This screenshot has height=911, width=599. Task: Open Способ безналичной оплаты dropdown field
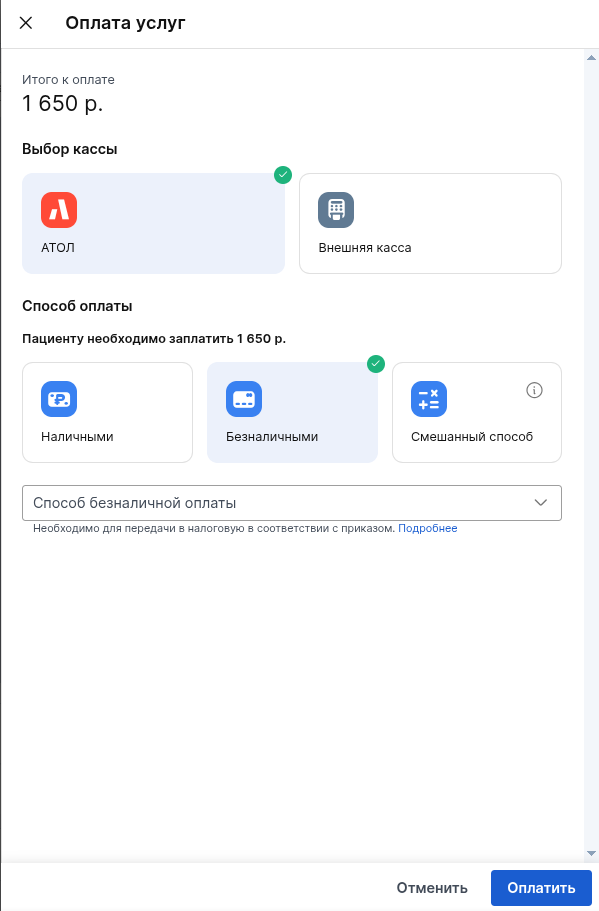(x=292, y=503)
